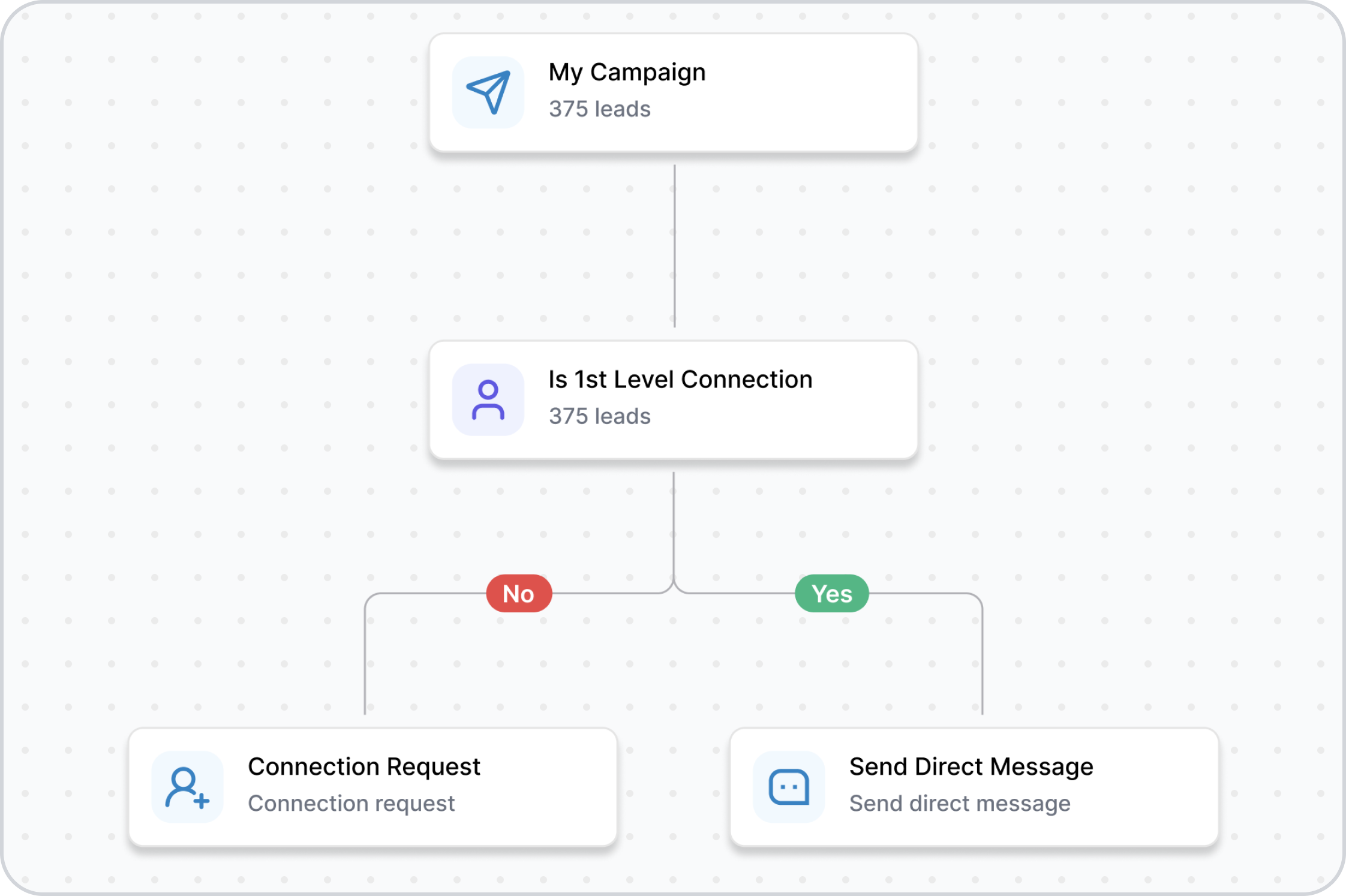Click 375 leads under Is 1st Level Connection
1346x896 pixels.
click(599, 416)
